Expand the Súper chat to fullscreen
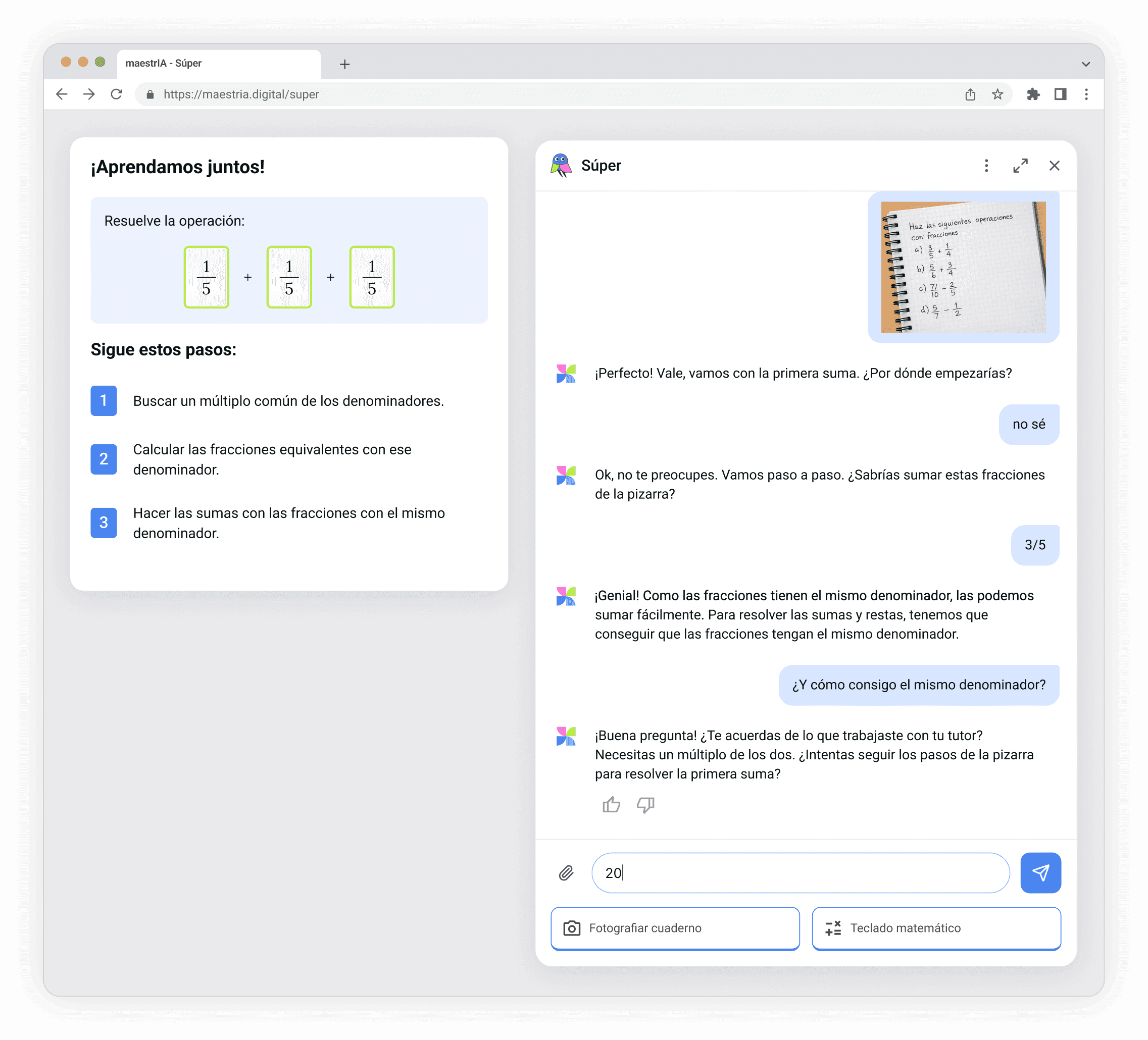The image size is (1148, 1040). tap(1020, 166)
